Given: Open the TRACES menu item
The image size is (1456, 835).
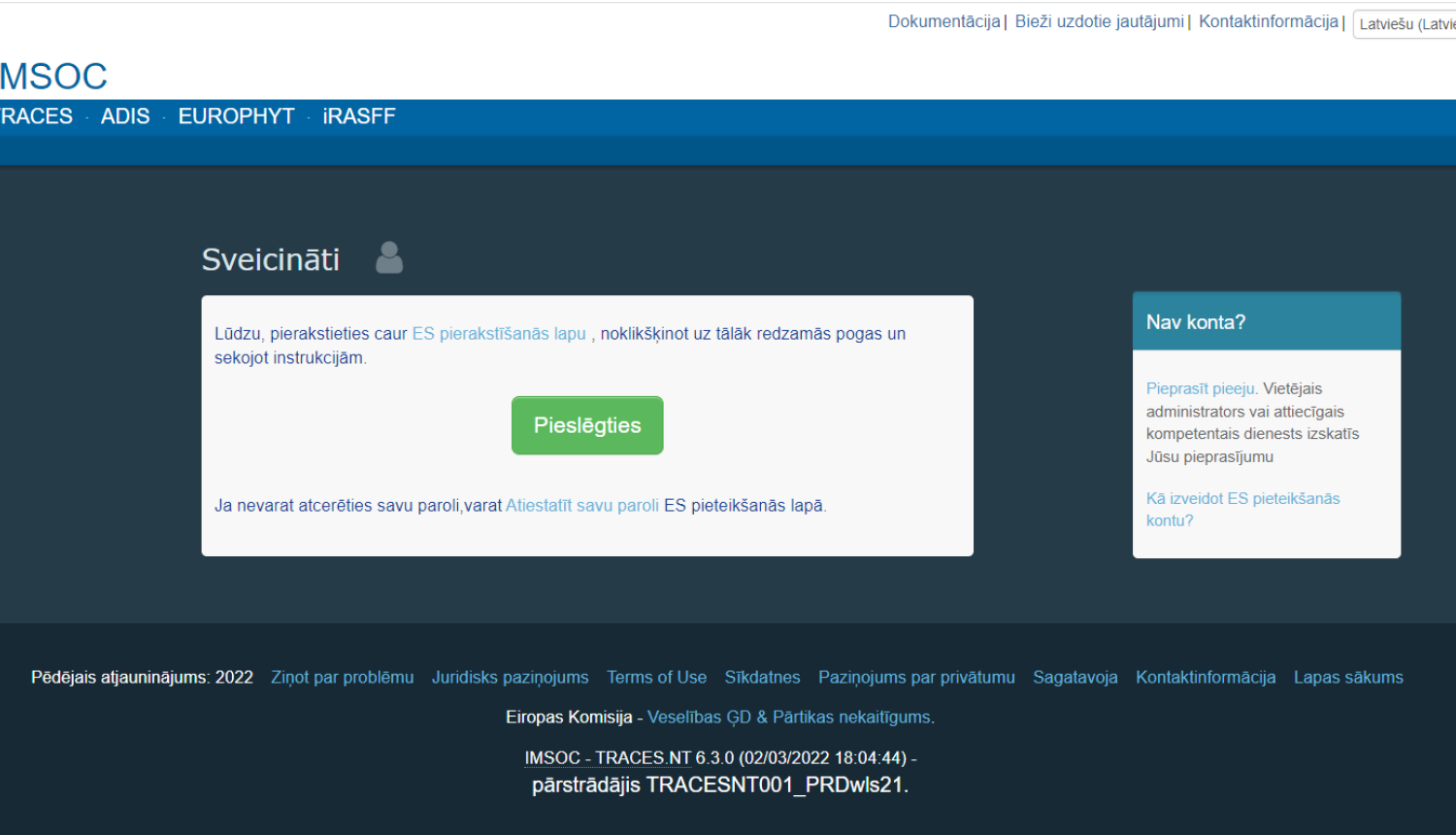Looking at the screenshot, I should pos(37,117).
